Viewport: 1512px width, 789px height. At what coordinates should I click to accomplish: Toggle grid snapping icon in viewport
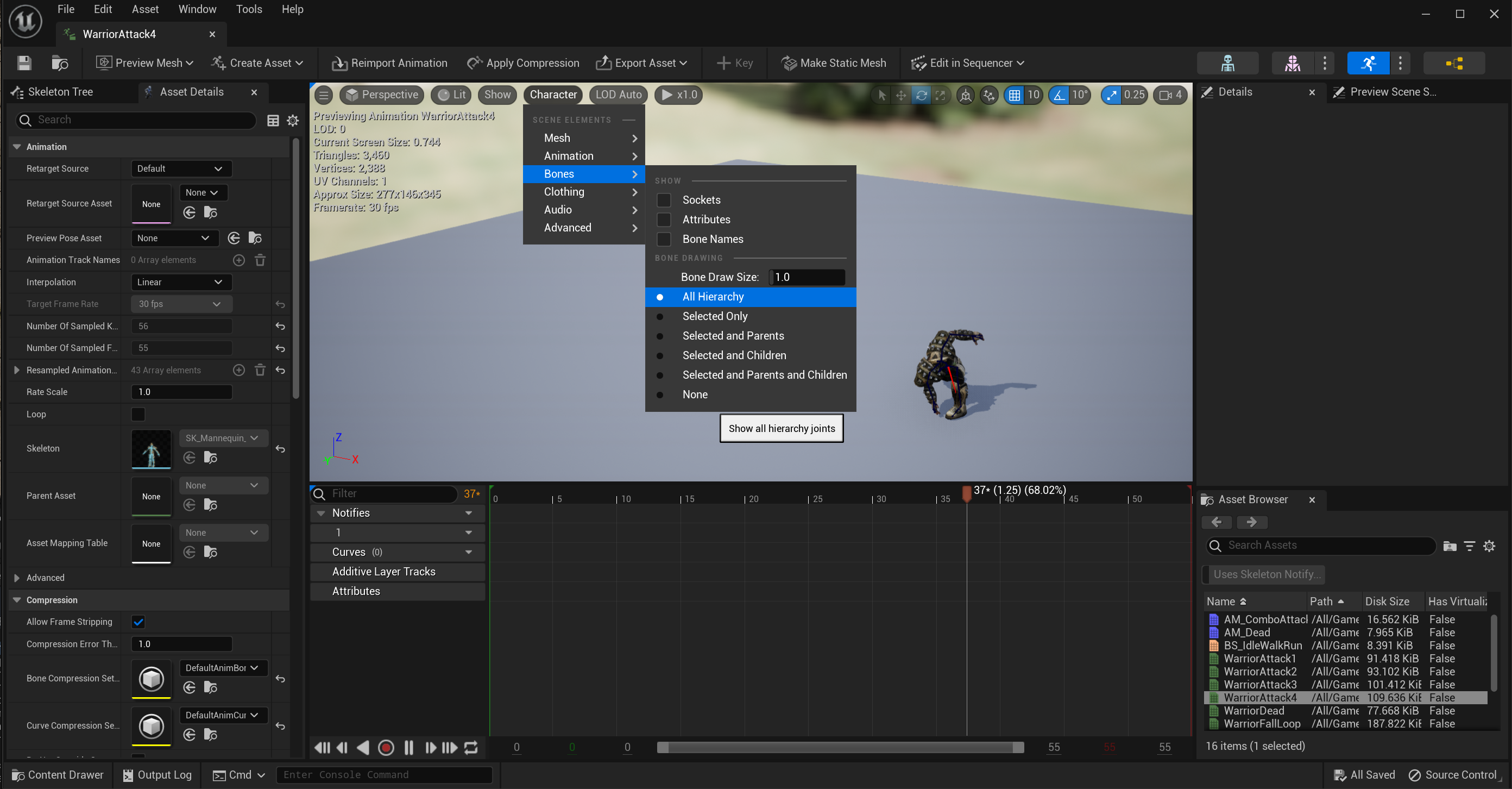pos(1015,95)
